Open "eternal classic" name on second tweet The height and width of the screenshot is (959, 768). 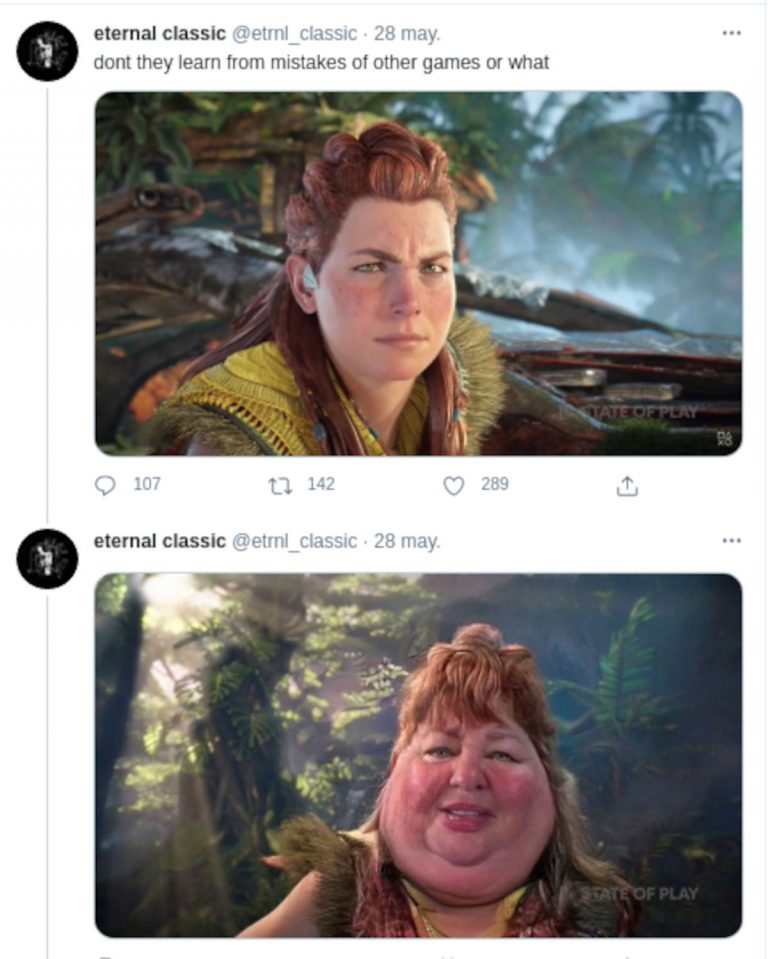159,541
